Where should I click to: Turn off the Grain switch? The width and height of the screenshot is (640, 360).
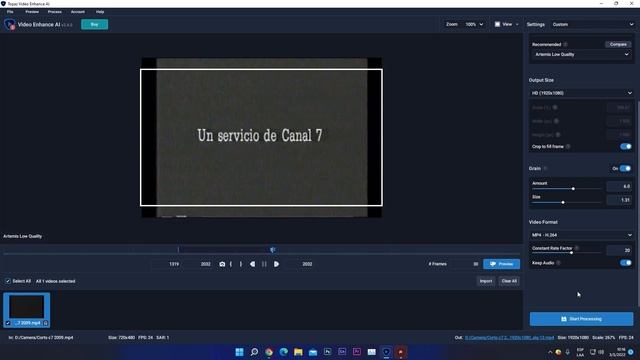click(625, 169)
